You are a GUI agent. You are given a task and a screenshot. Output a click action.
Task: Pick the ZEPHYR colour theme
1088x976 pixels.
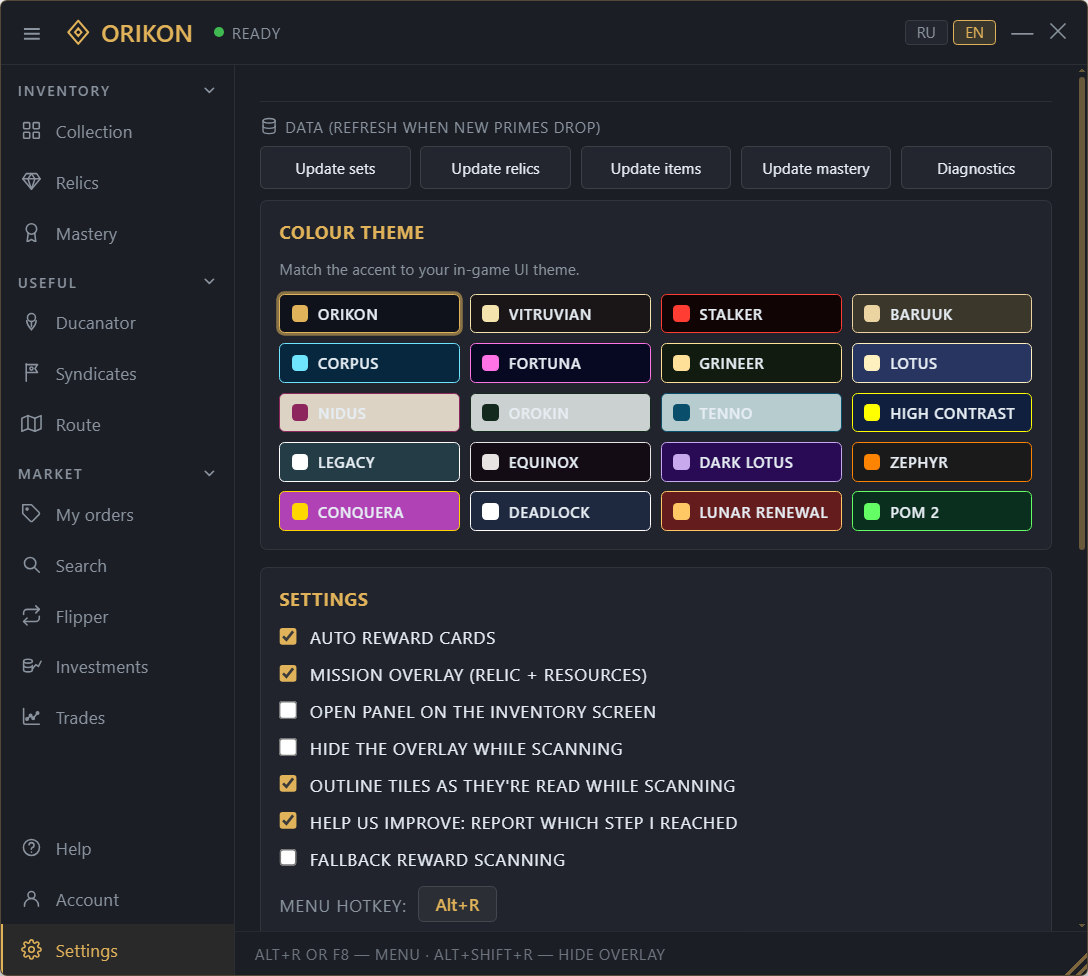coord(942,462)
